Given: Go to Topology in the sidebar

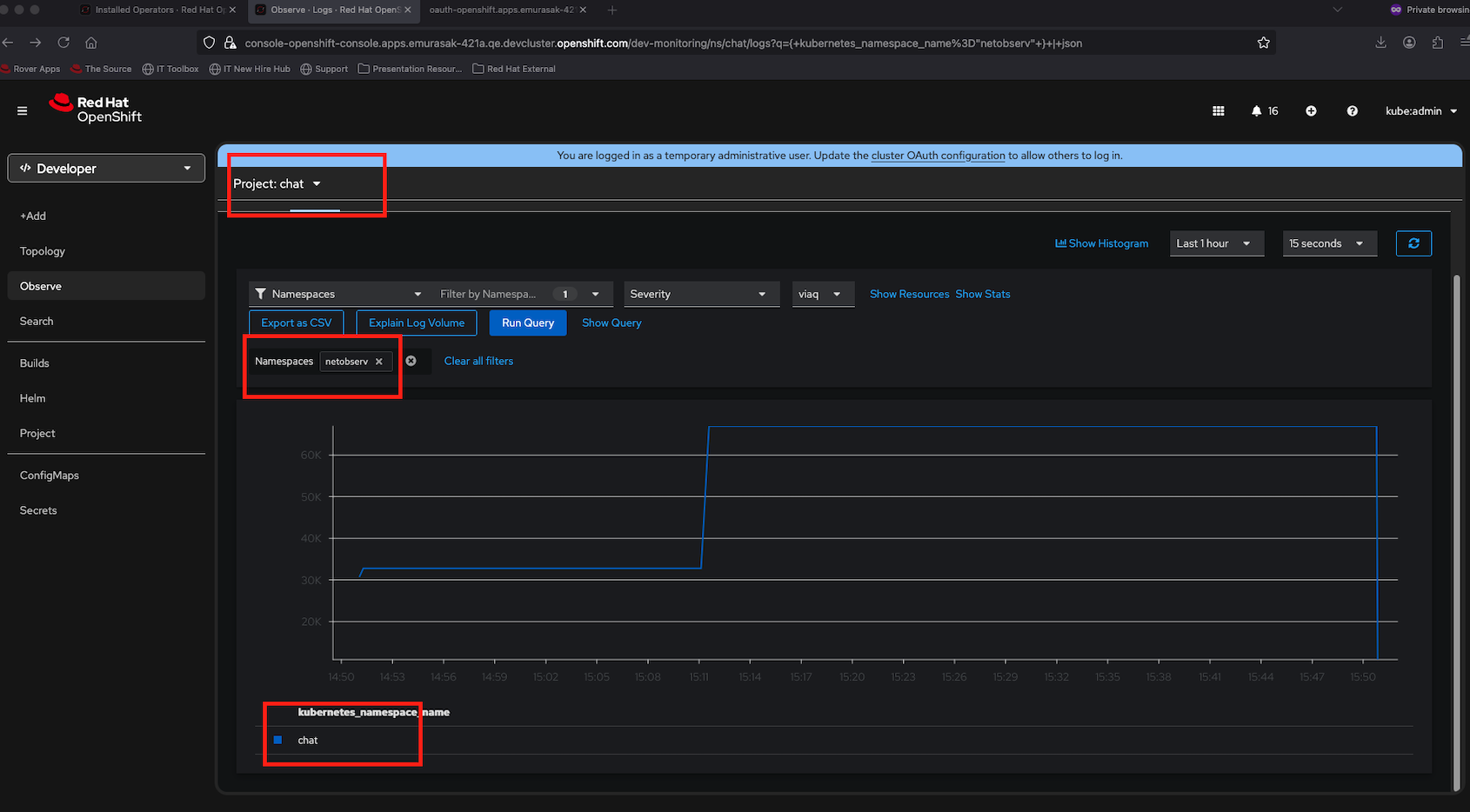Looking at the screenshot, I should pos(43,251).
